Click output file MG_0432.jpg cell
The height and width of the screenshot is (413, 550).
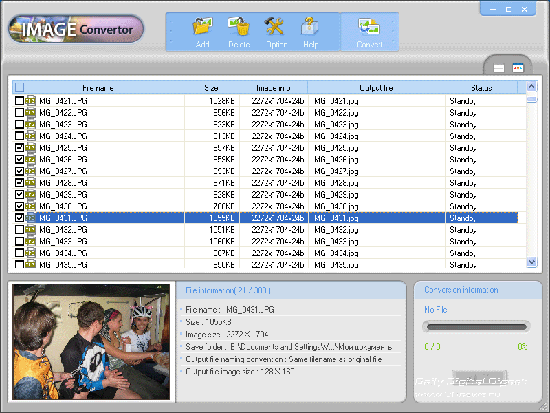coord(377,229)
